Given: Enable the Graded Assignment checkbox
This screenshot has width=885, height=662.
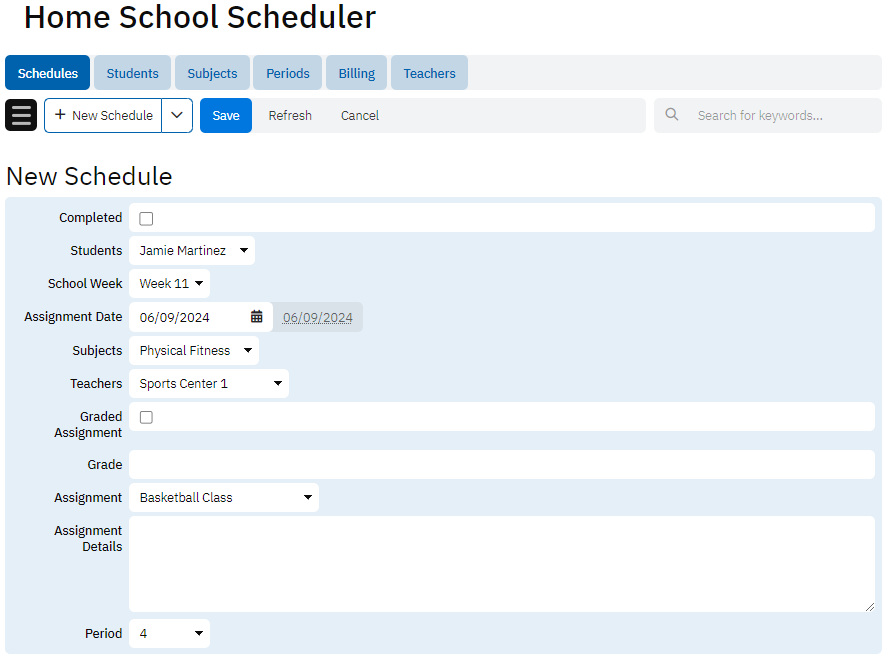Looking at the screenshot, I should point(146,417).
